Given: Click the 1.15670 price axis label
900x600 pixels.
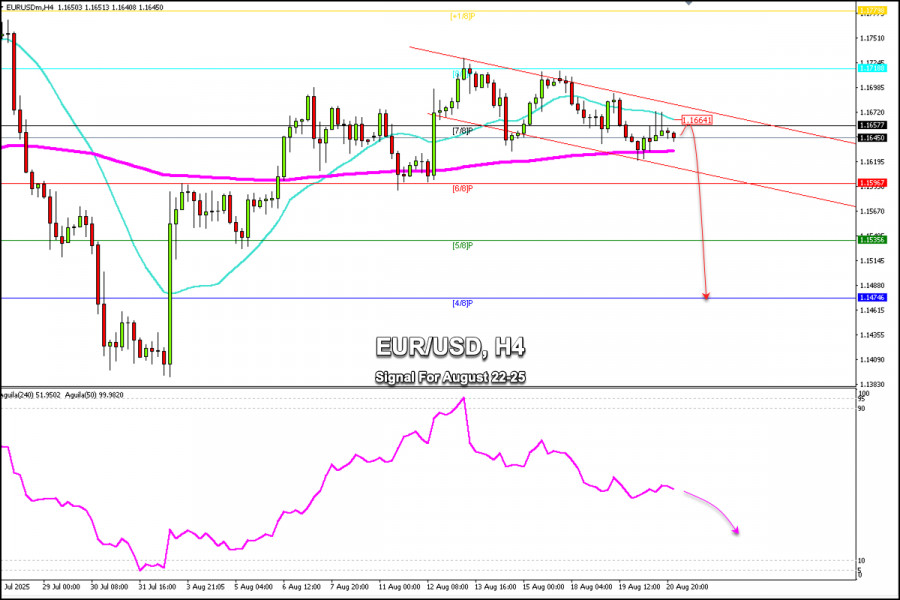Looking at the screenshot, I should (872, 211).
